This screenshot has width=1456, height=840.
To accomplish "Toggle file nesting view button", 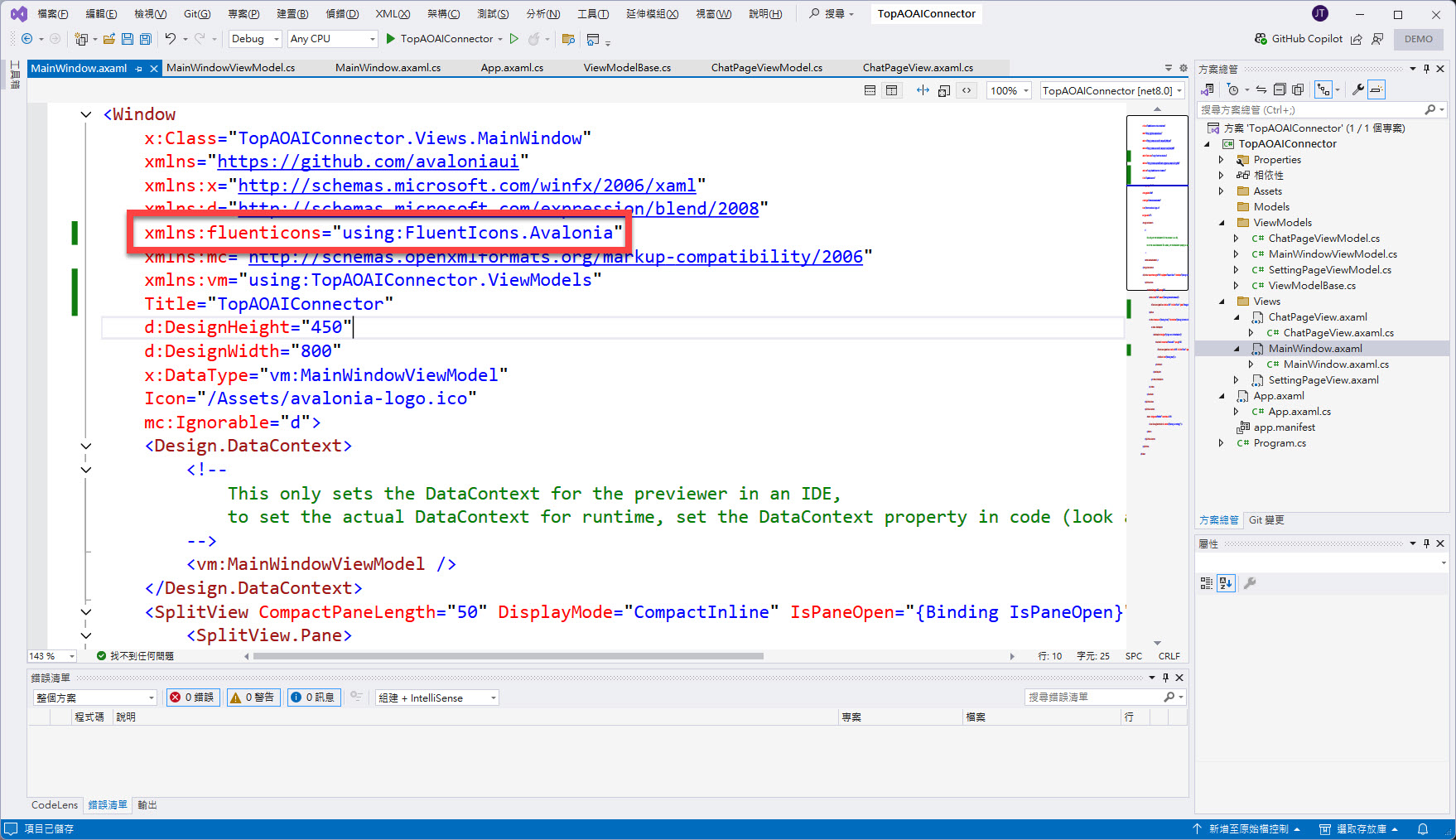I will point(1323,89).
